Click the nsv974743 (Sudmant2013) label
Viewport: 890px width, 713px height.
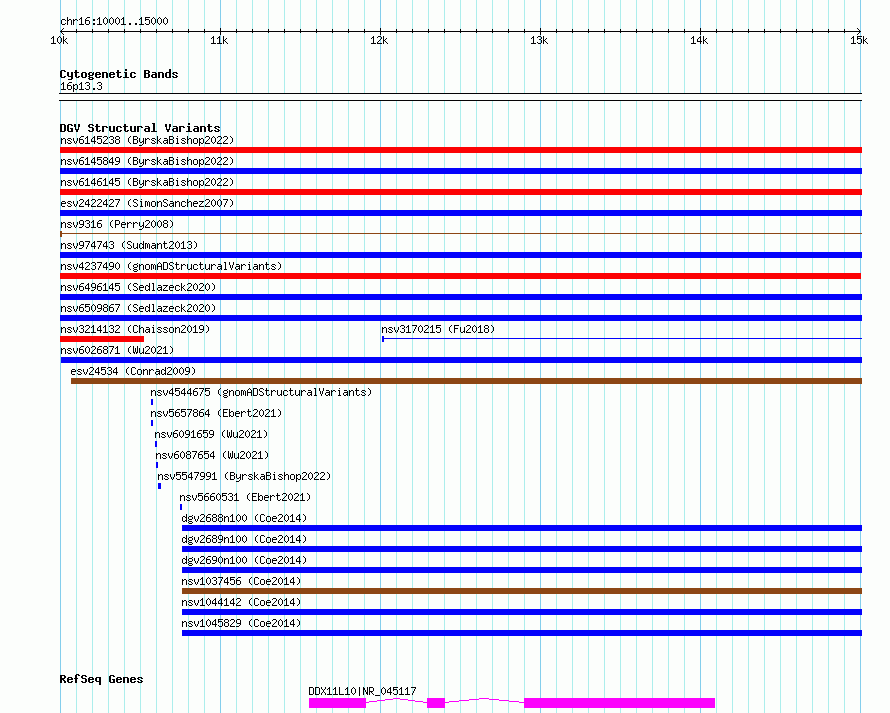(129, 245)
